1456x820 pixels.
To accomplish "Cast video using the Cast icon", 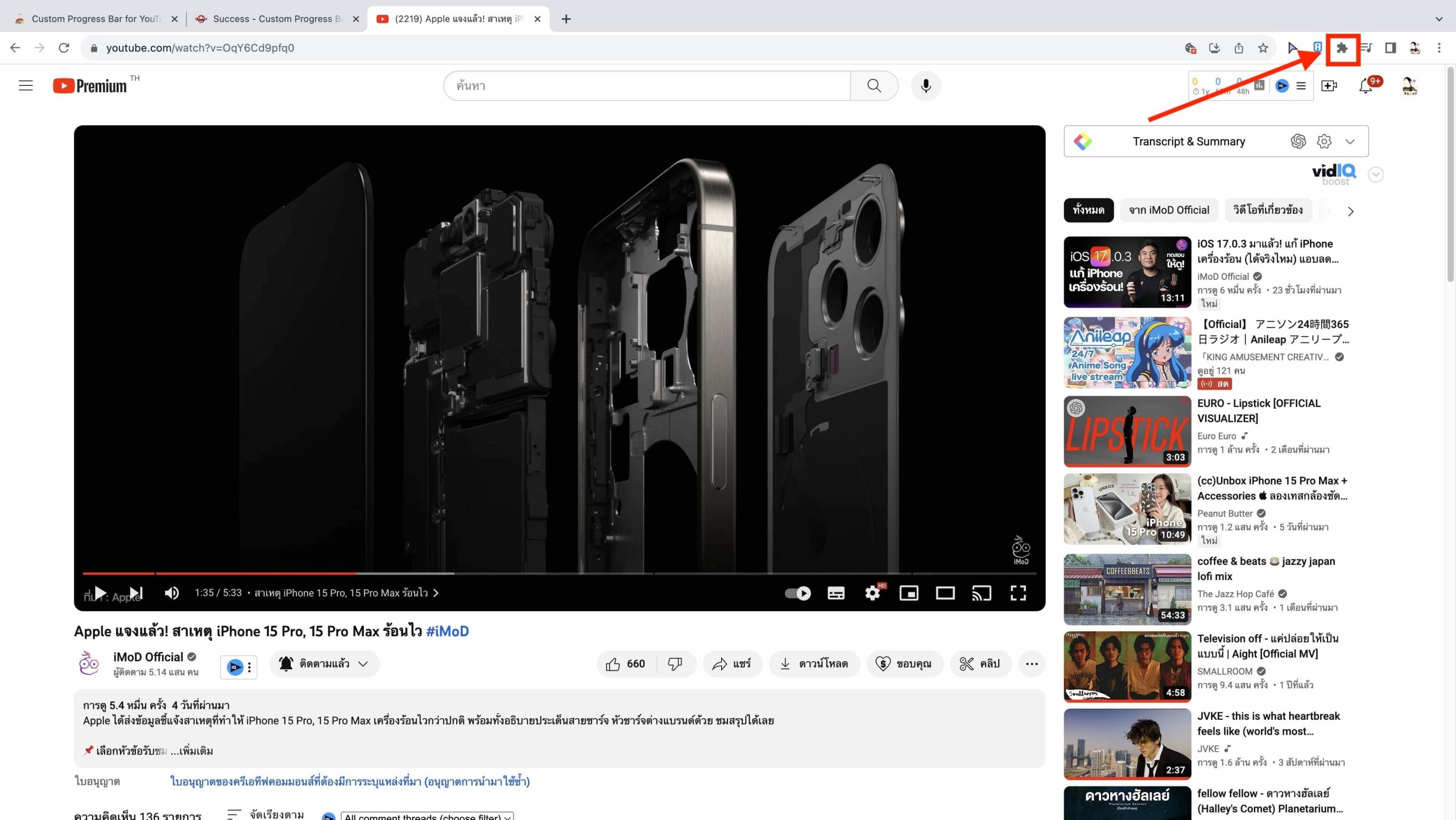I will click(x=981, y=593).
